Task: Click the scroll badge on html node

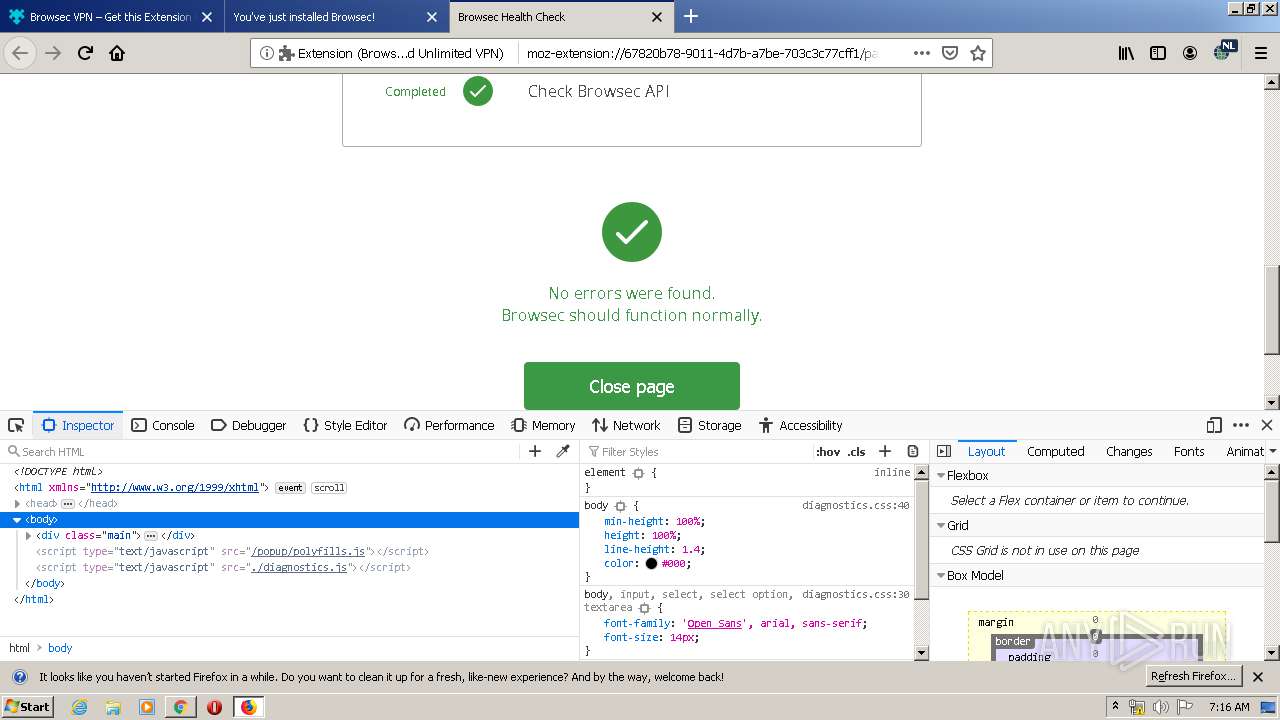Action: click(329, 488)
